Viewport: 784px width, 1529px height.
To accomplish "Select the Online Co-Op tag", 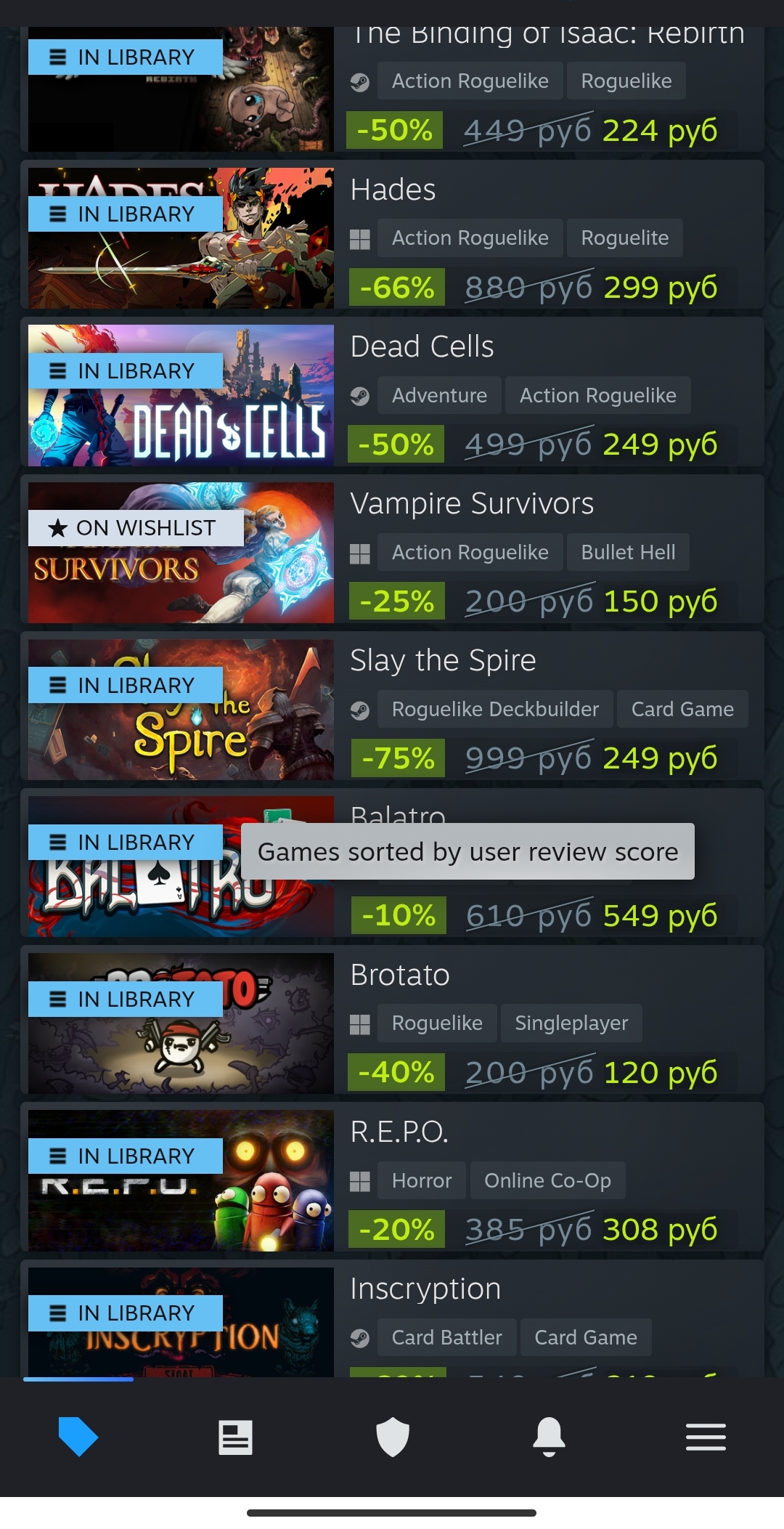I will [548, 1181].
